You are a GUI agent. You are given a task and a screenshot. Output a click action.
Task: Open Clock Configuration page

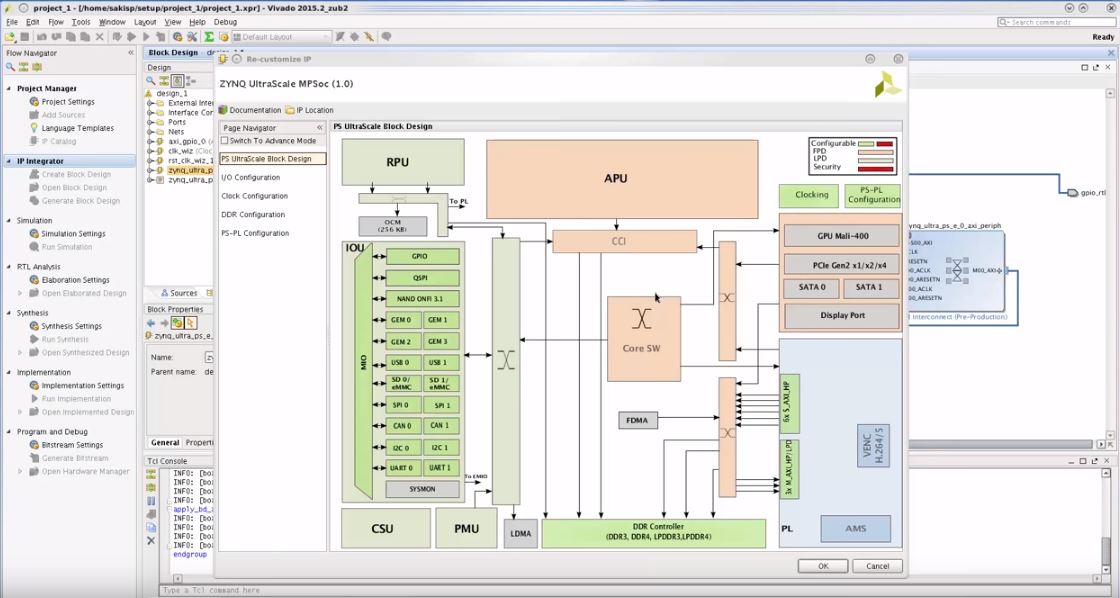click(x=254, y=196)
